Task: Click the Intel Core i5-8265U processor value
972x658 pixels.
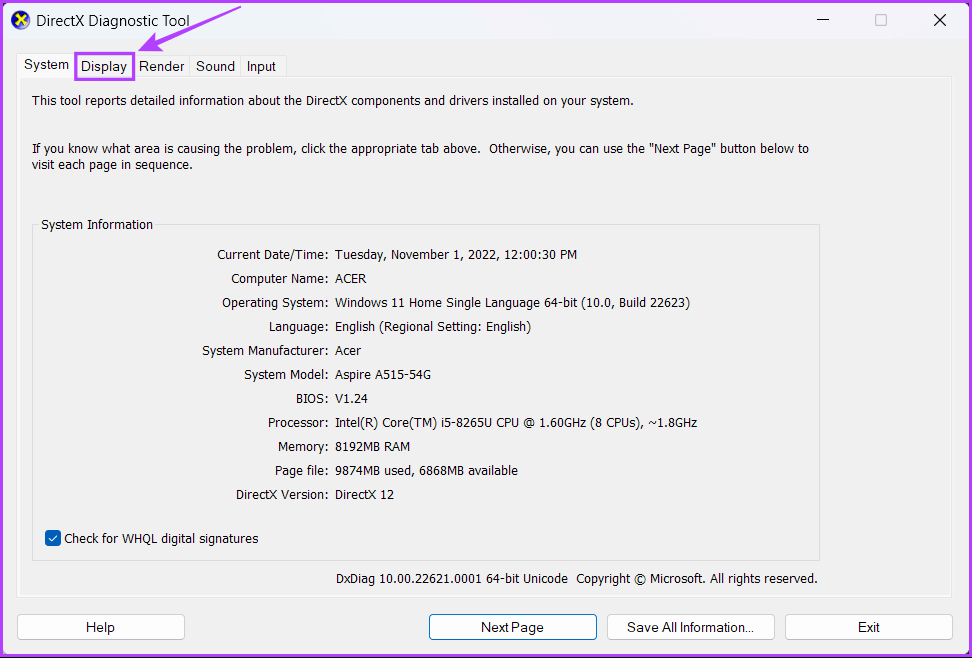Action: 516,422
